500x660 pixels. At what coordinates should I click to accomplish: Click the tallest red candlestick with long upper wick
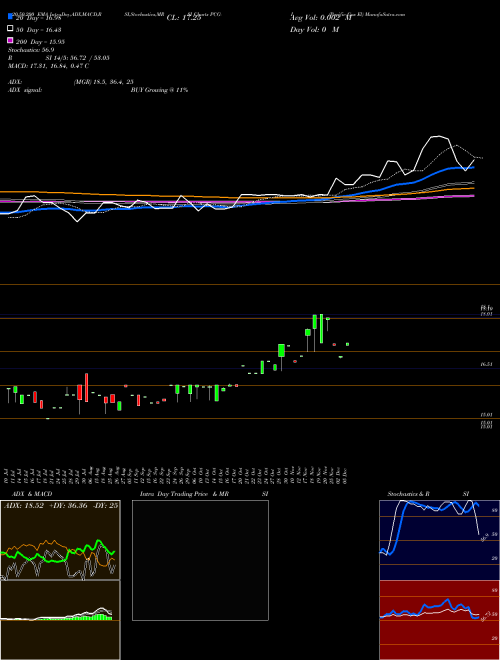[86, 387]
